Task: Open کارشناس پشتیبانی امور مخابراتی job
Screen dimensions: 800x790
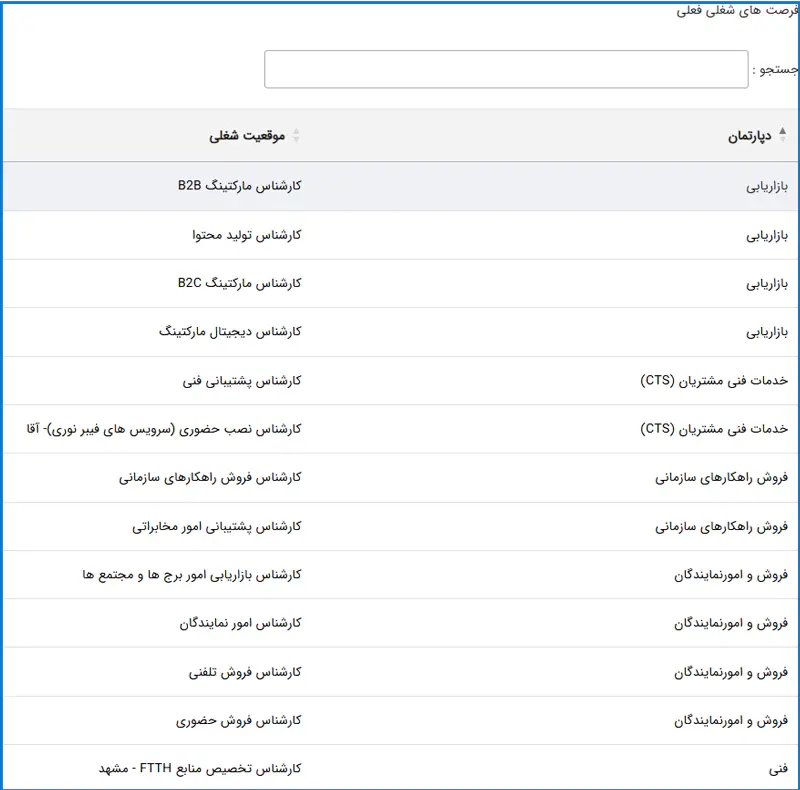Action: [216, 526]
